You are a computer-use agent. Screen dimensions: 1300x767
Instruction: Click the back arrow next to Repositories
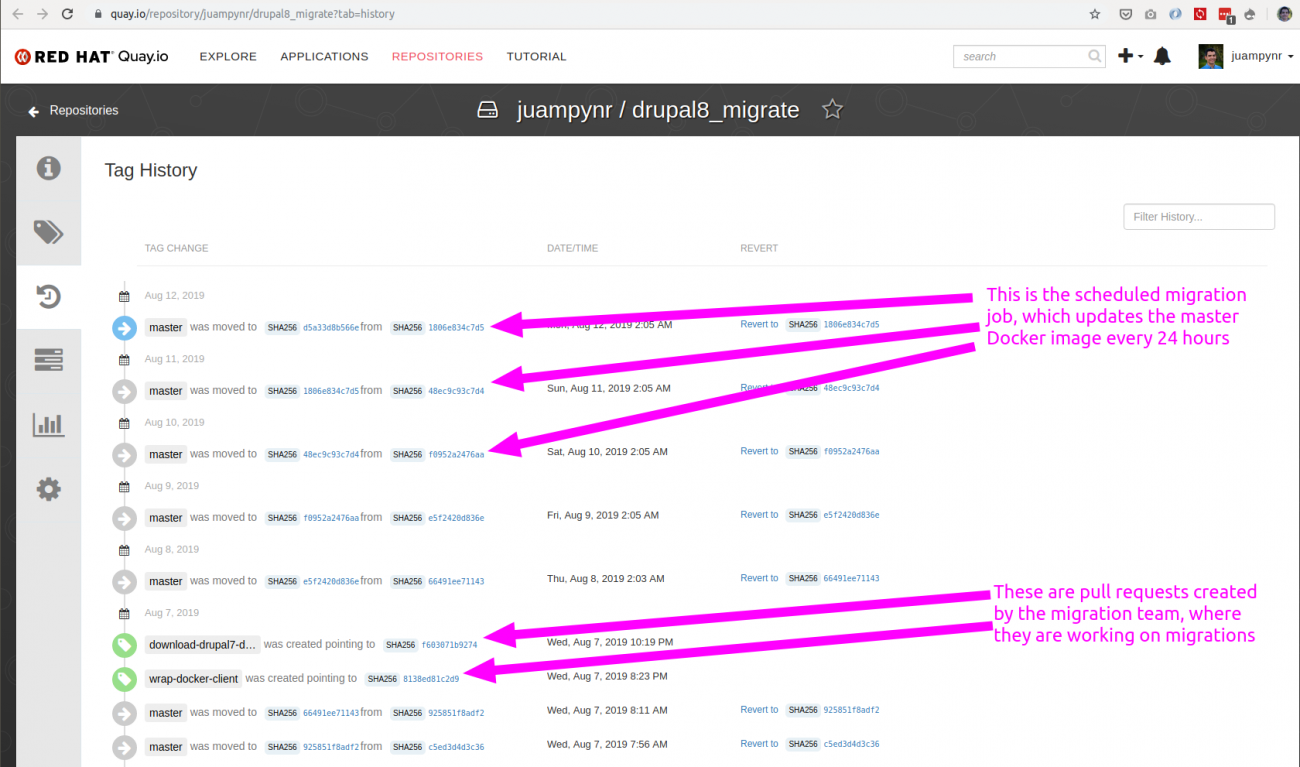tap(34, 111)
